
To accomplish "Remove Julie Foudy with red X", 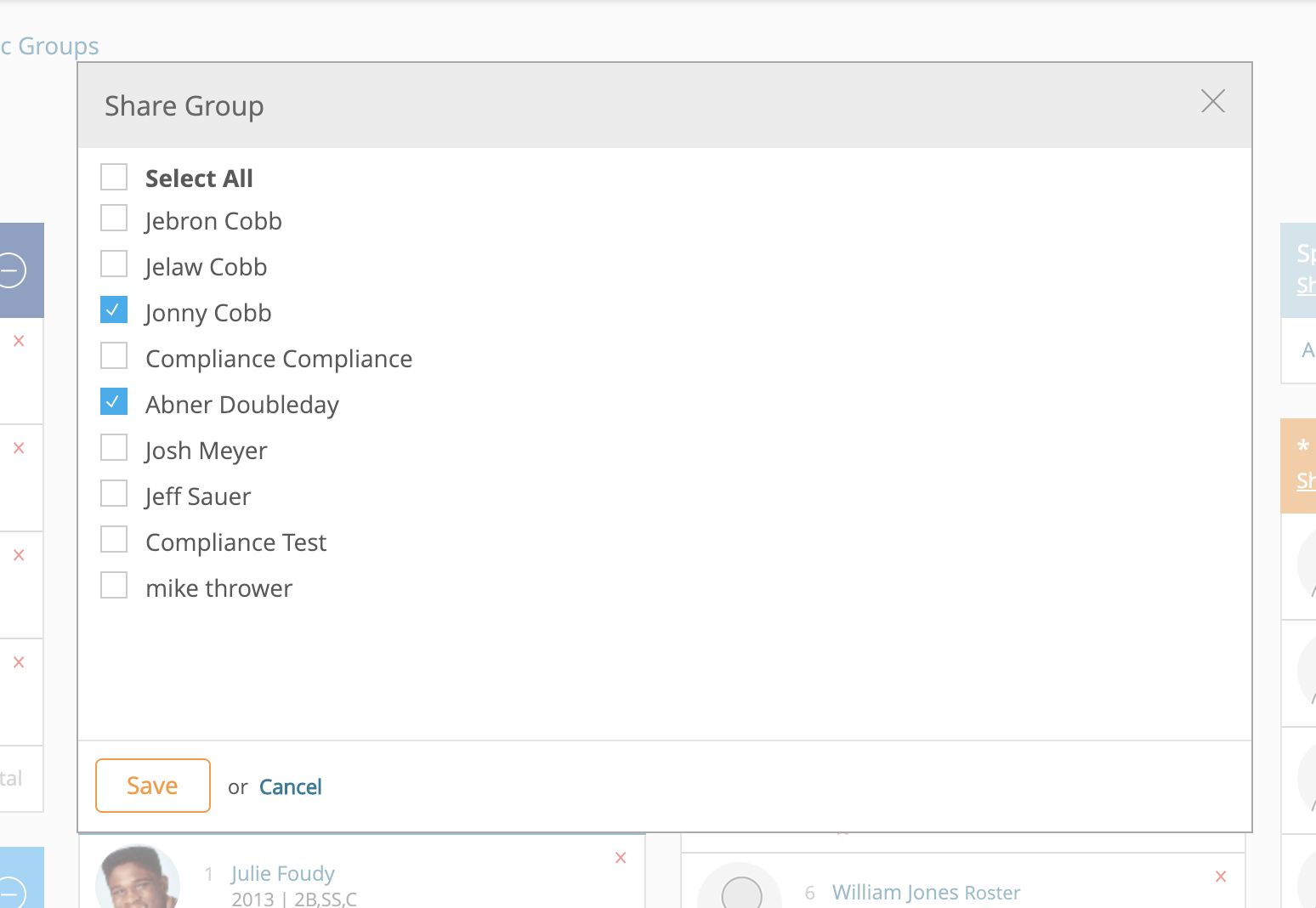I will (621, 858).
